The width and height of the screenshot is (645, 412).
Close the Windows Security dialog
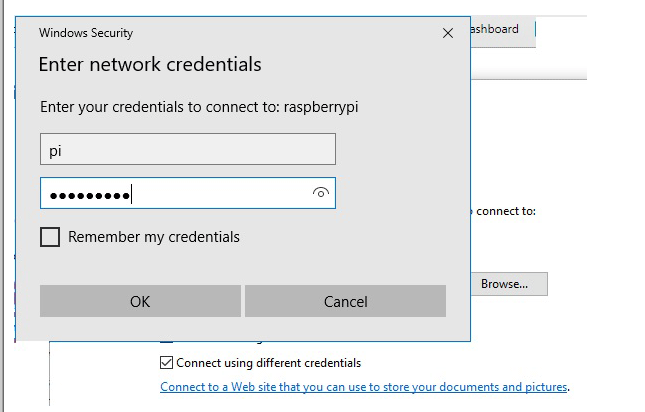click(447, 33)
